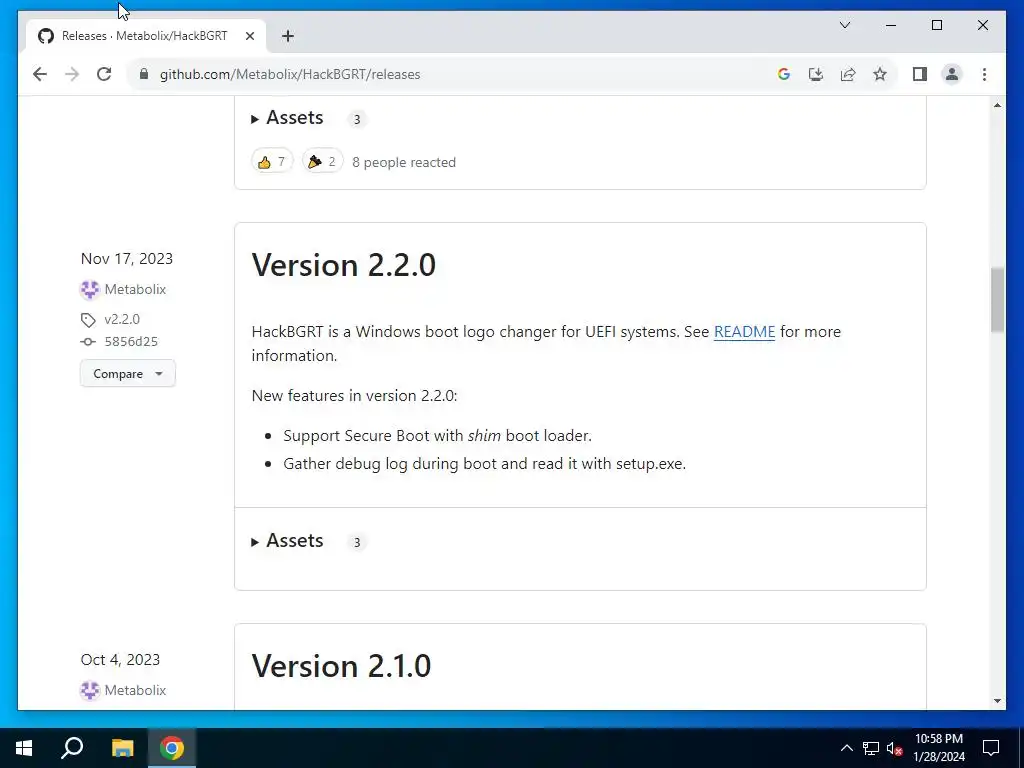Click the tag icon beside v2.2.0
This screenshot has width=1024, height=768.
88,320
